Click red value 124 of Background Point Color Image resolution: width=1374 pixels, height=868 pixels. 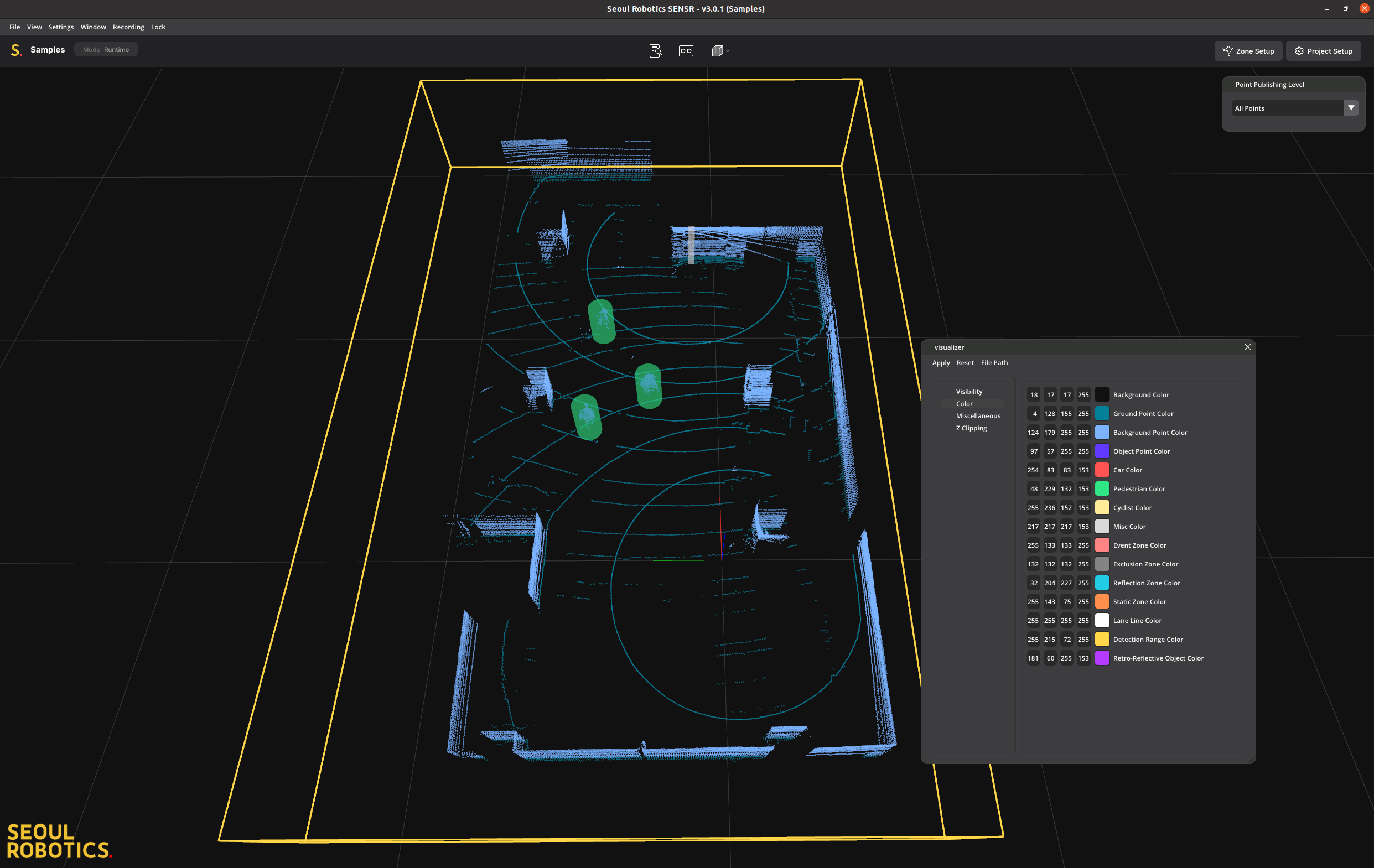coord(1033,432)
